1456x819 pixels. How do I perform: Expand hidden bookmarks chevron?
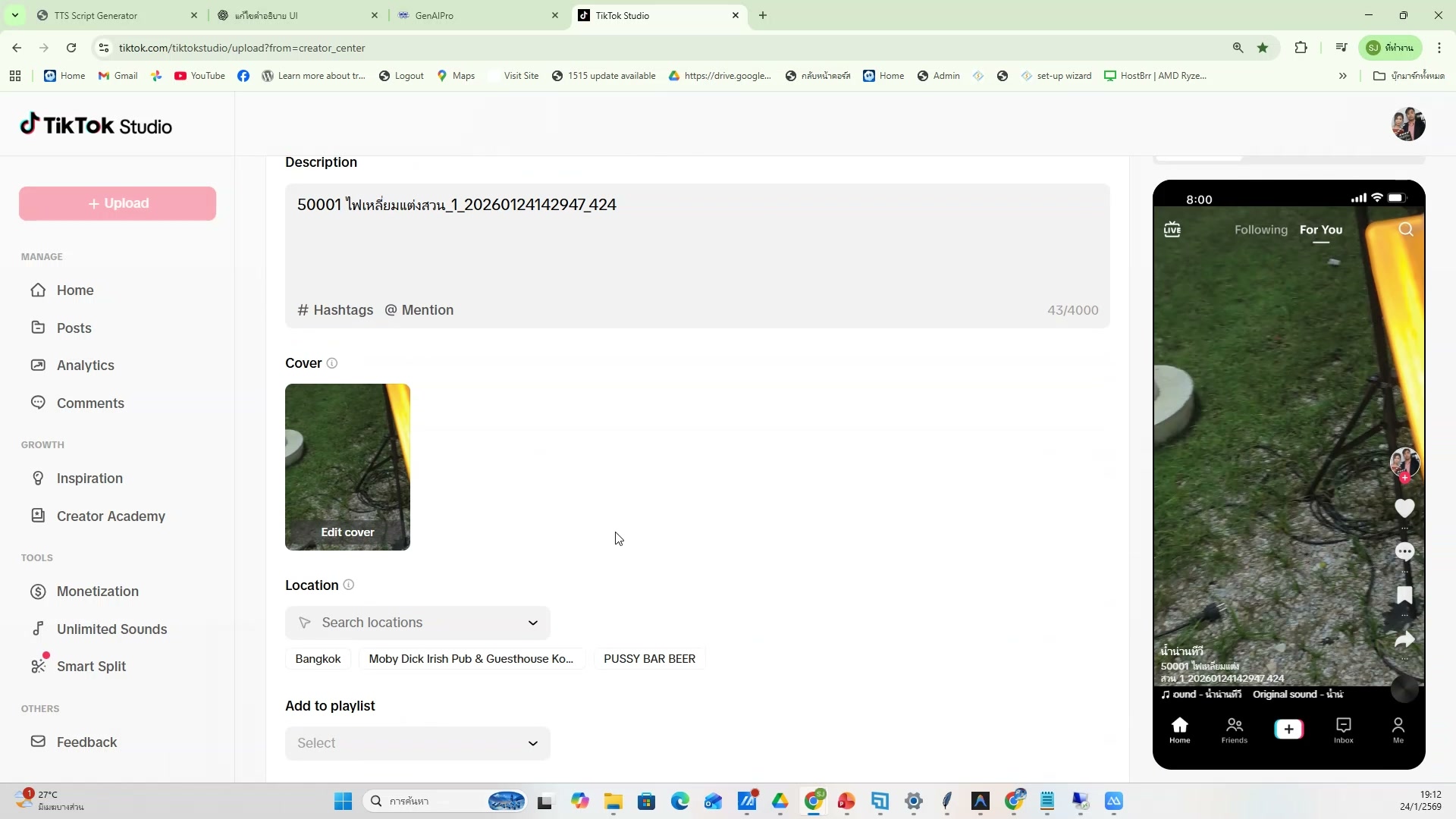(1342, 76)
